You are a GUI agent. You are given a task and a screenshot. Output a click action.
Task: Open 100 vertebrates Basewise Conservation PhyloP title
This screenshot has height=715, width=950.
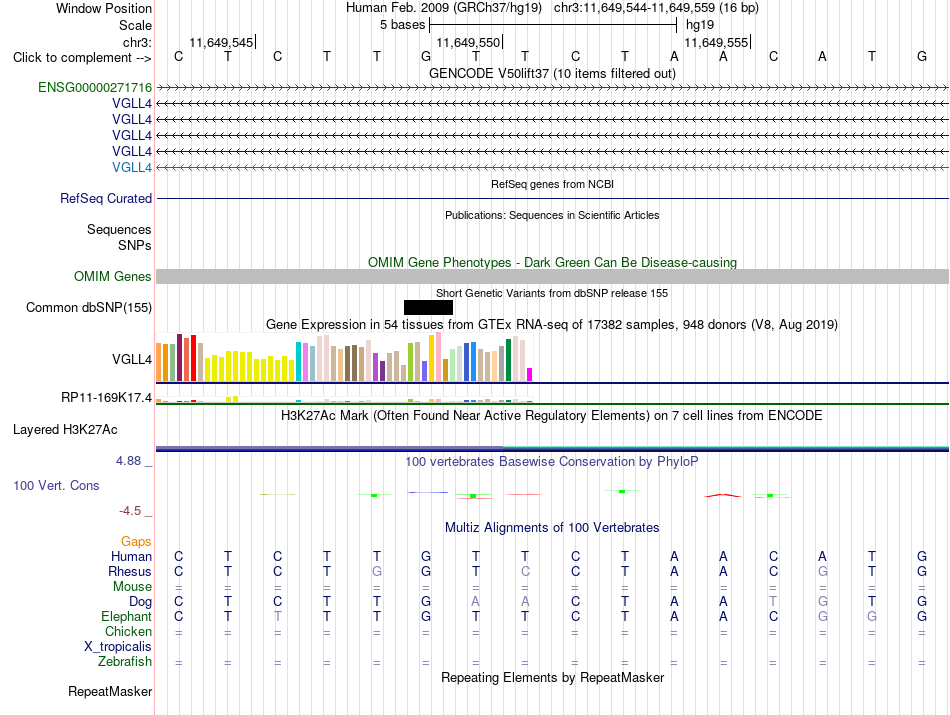pyautogui.click(x=552, y=462)
